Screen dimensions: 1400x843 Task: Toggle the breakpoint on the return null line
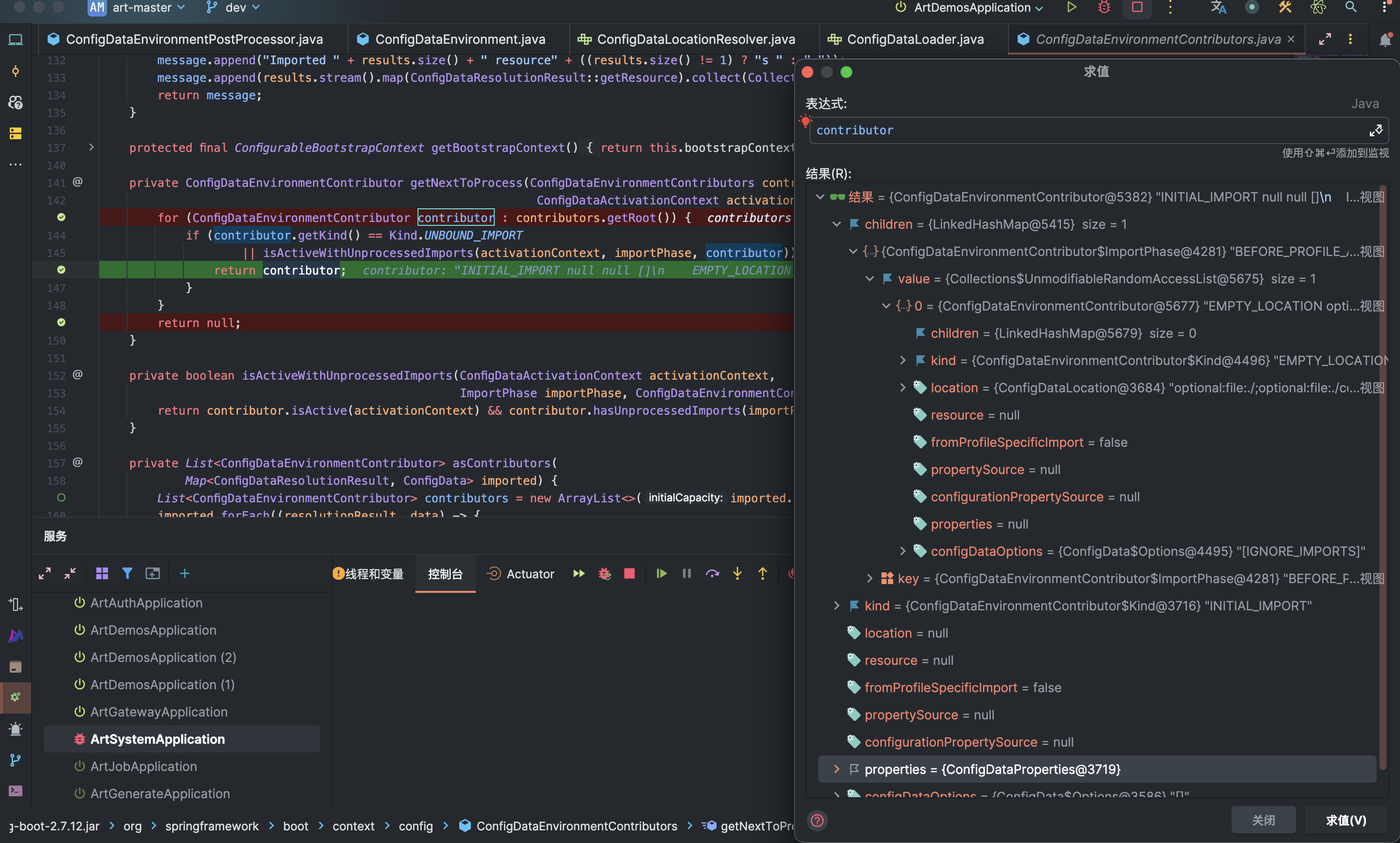point(61,322)
